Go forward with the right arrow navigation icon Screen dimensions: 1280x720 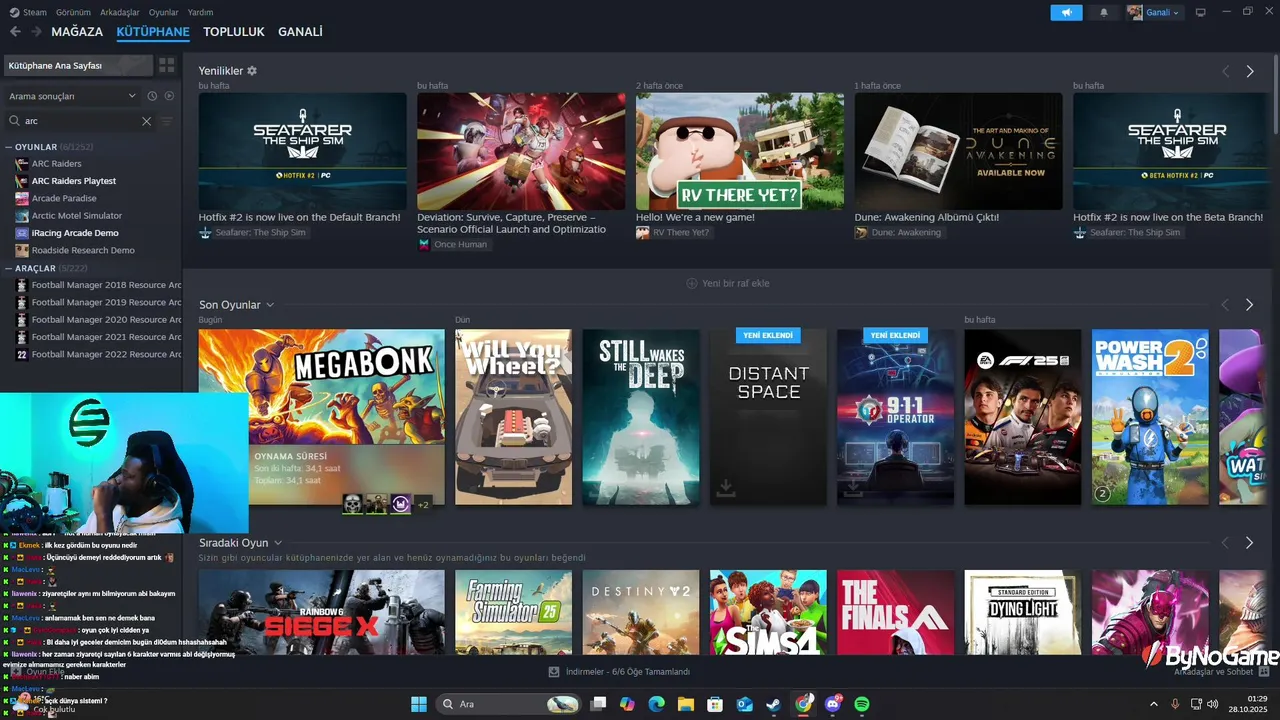(36, 32)
